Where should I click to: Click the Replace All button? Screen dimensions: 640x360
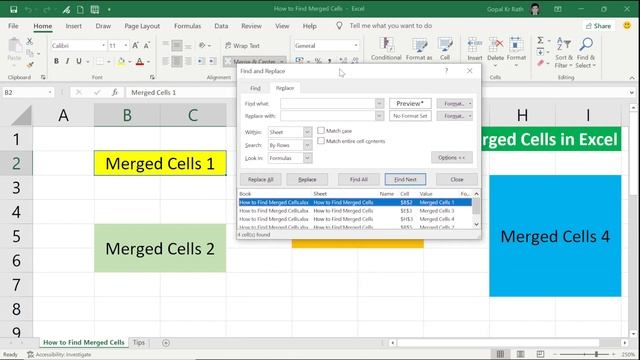point(260,180)
